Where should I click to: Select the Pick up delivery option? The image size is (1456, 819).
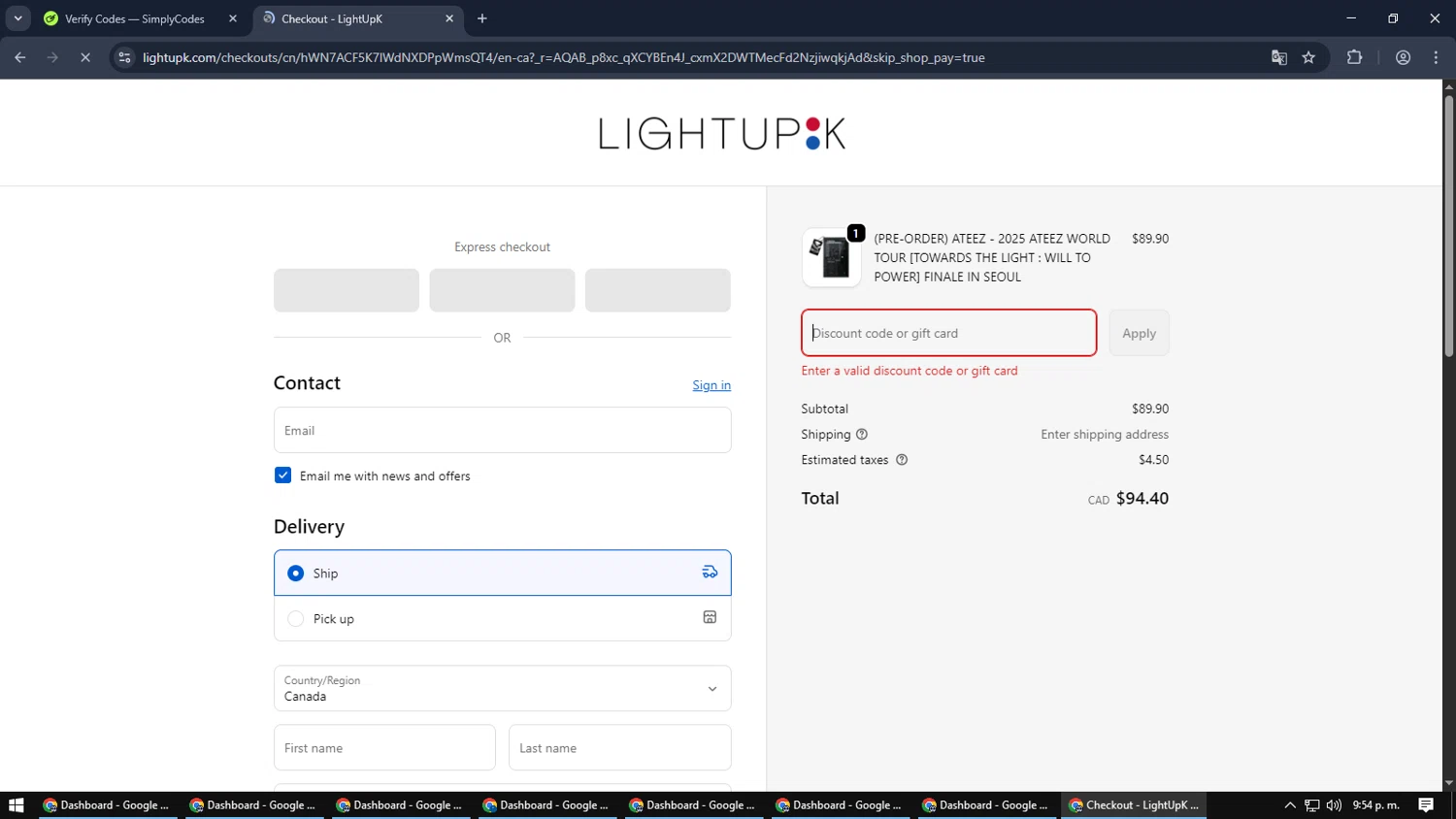pos(502,618)
